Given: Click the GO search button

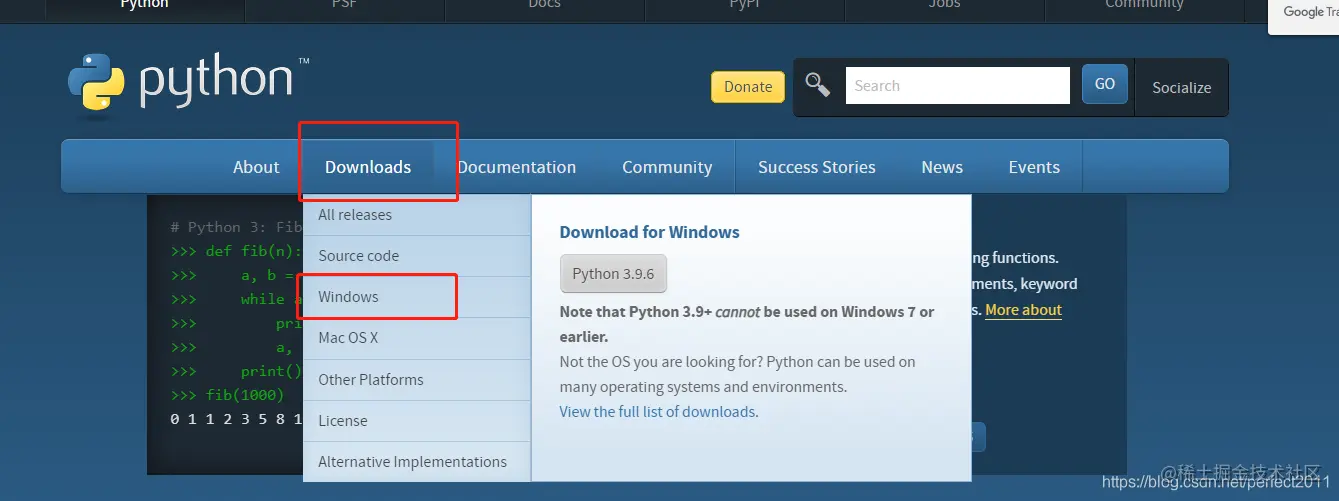Looking at the screenshot, I should pyautogui.click(x=1104, y=85).
